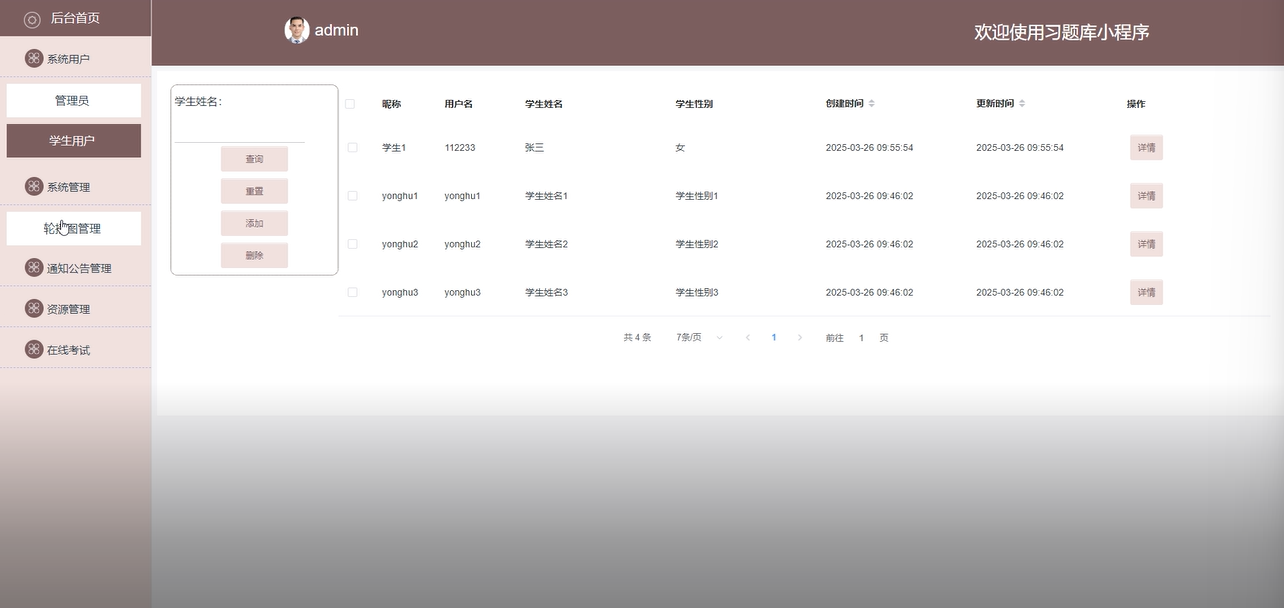Click gender cell 女
This screenshot has width=1284, height=608.
680,148
